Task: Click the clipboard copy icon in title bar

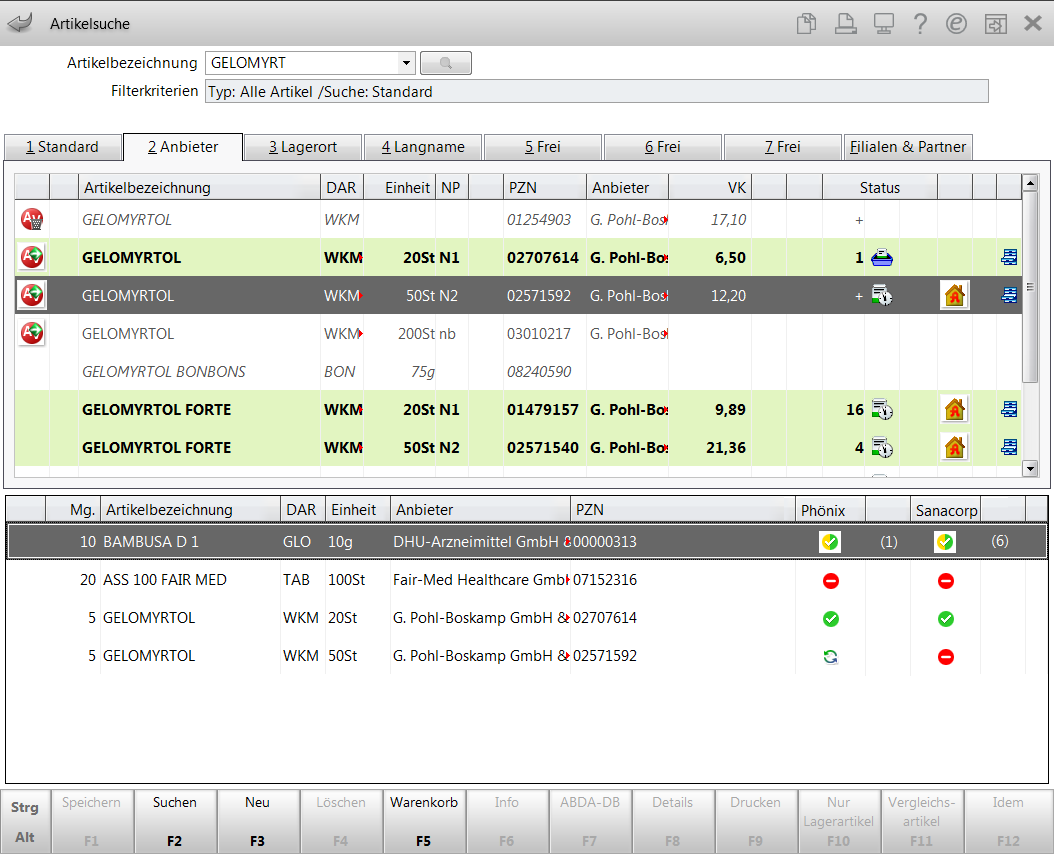Action: 806,24
